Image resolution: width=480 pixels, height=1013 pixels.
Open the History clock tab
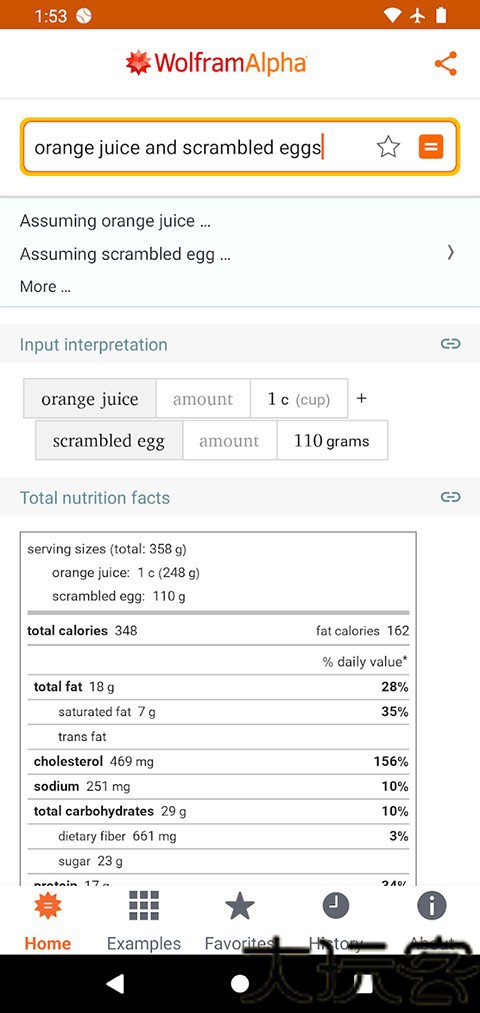coord(336,921)
